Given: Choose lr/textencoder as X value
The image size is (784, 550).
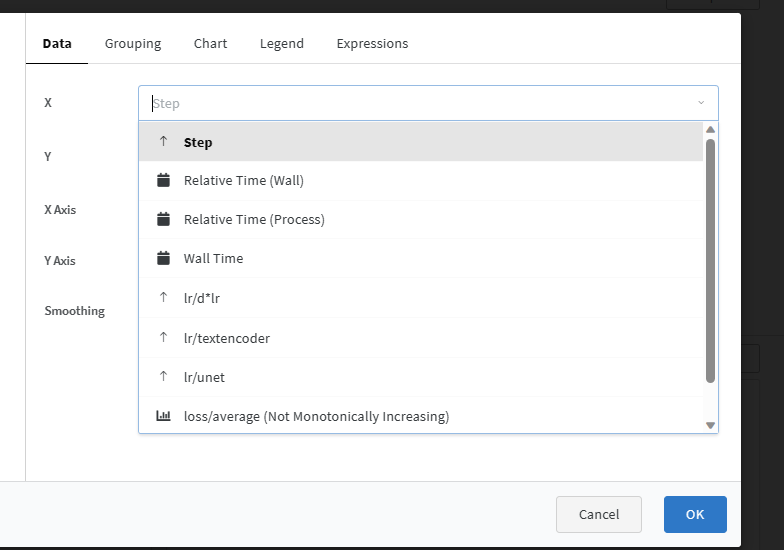Looking at the screenshot, I should click(x=421, y=338).
